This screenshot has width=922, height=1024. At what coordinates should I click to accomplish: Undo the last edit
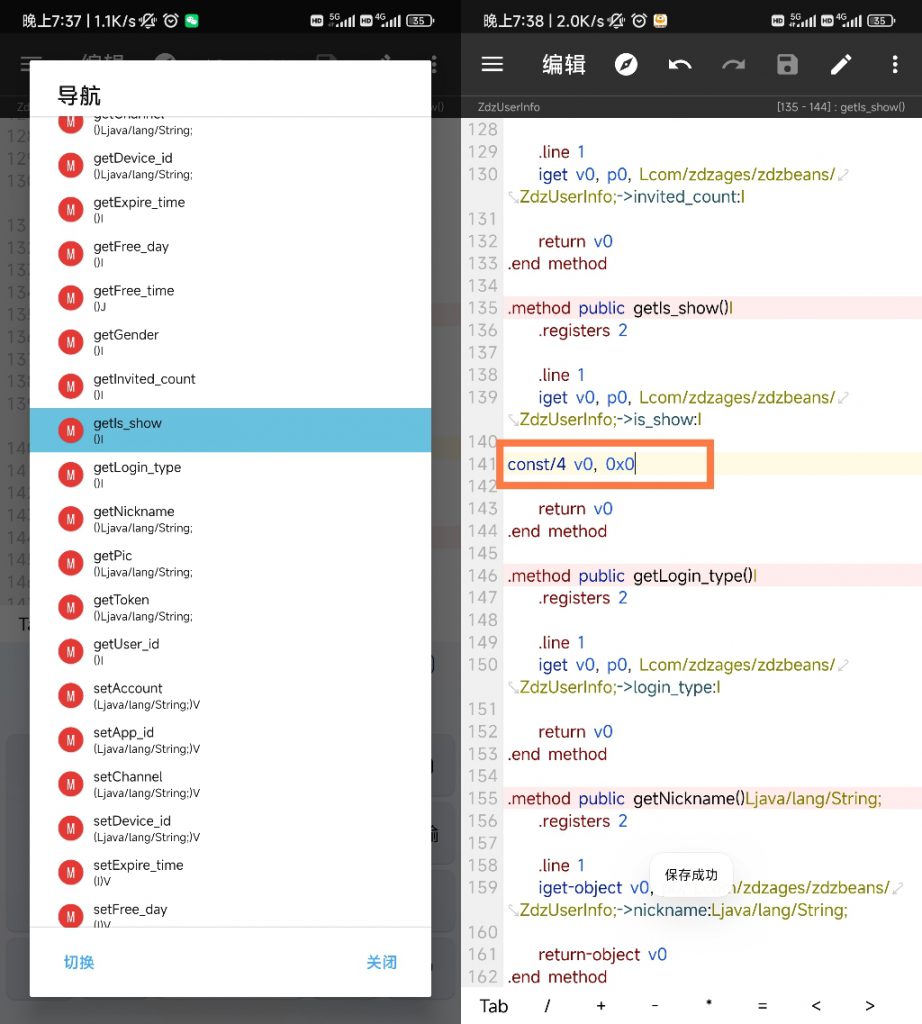pos(680,65)
